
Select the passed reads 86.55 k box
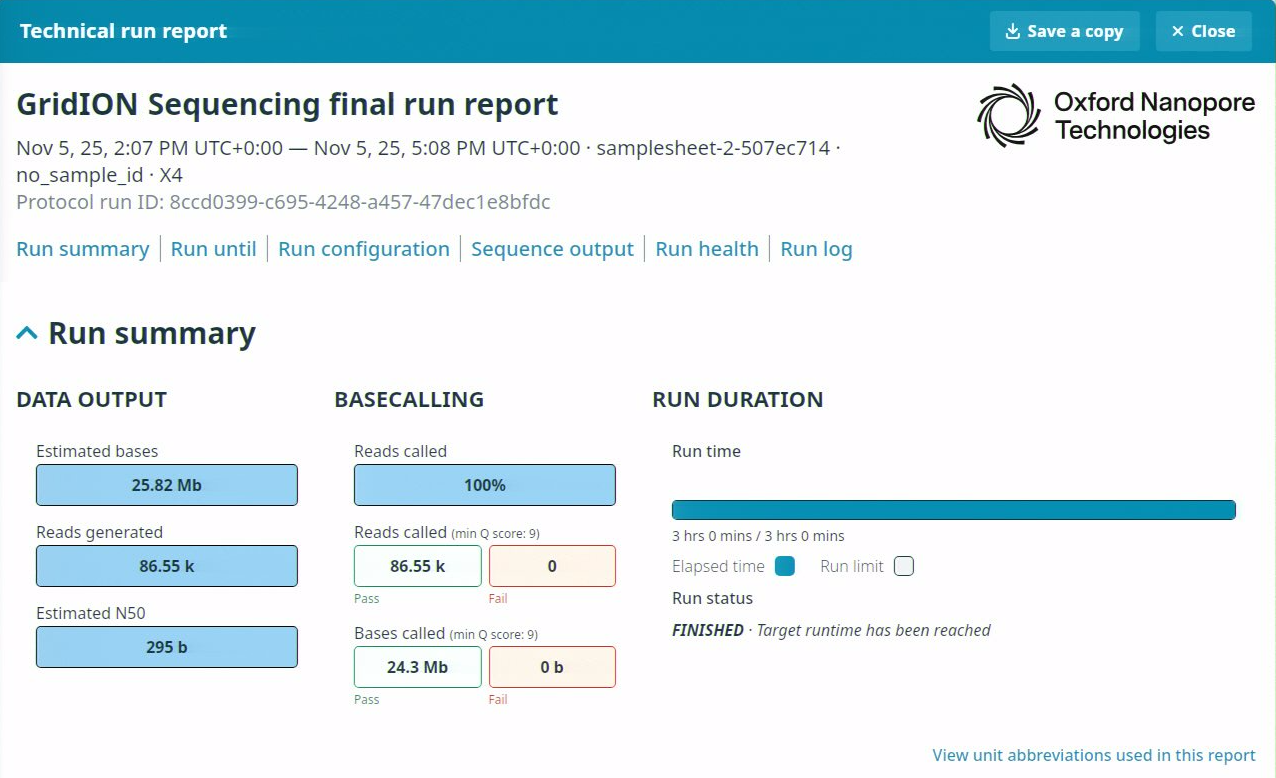(x=418, y=566)
